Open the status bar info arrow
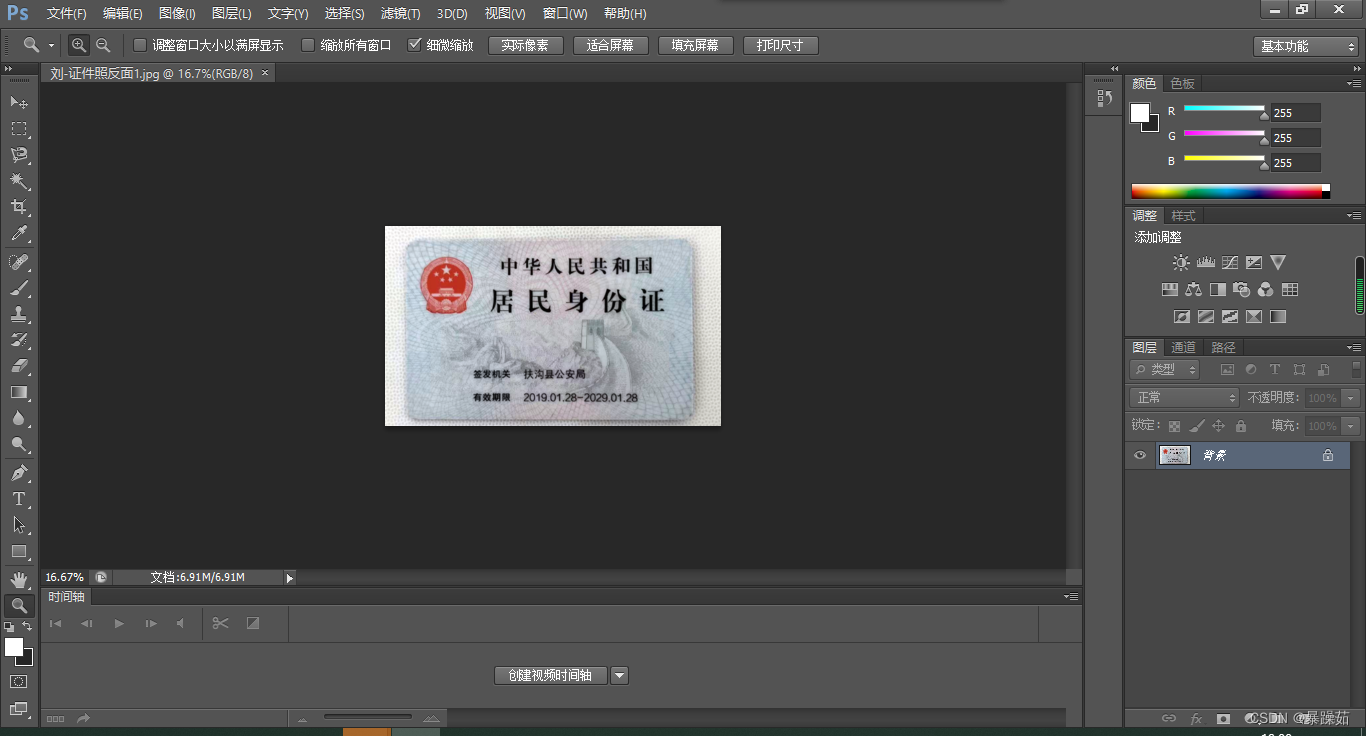The height and width of the screenshot is (736, 1366). click(290, 578)
